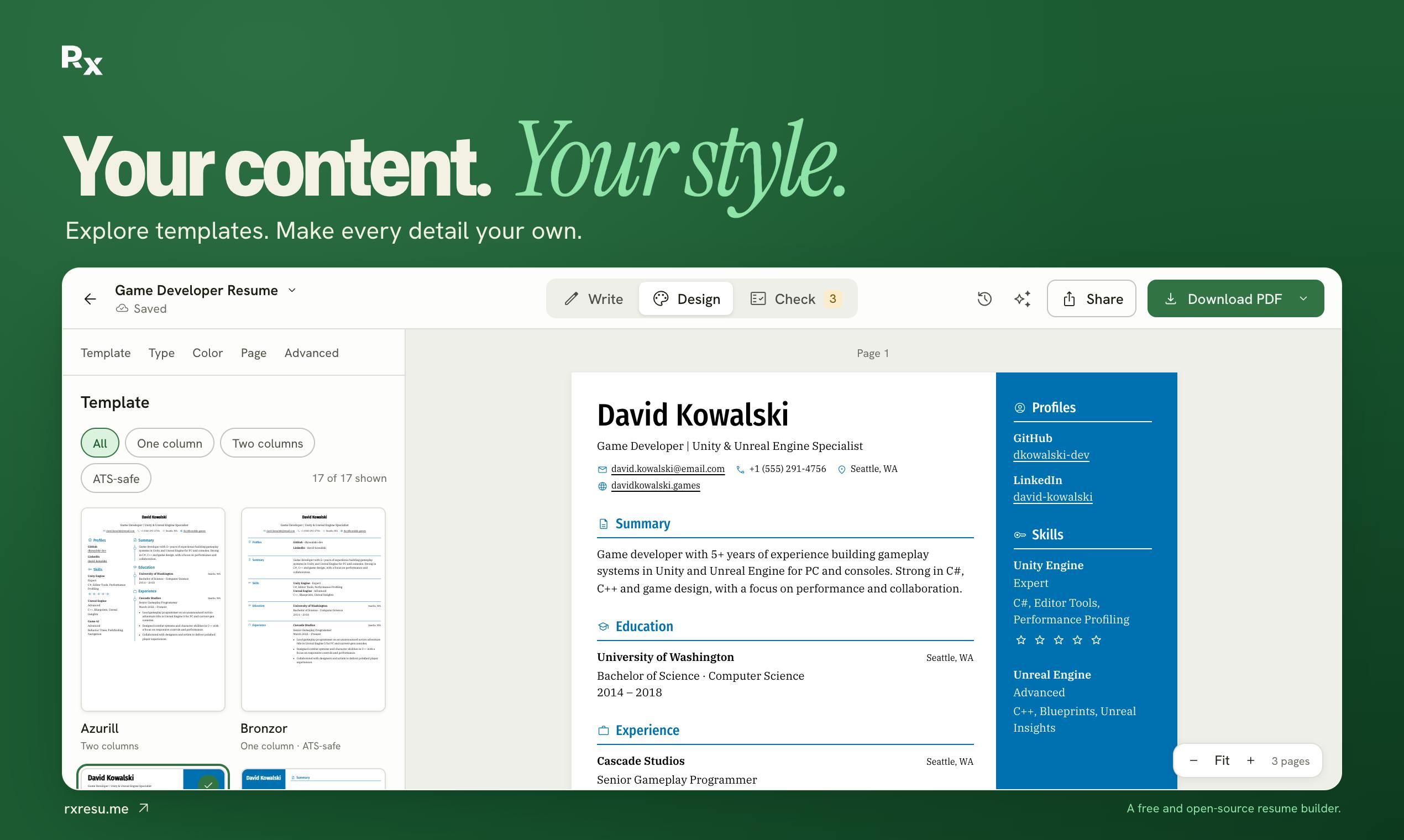Click the Download PDF button

(x=1224, y=299)
